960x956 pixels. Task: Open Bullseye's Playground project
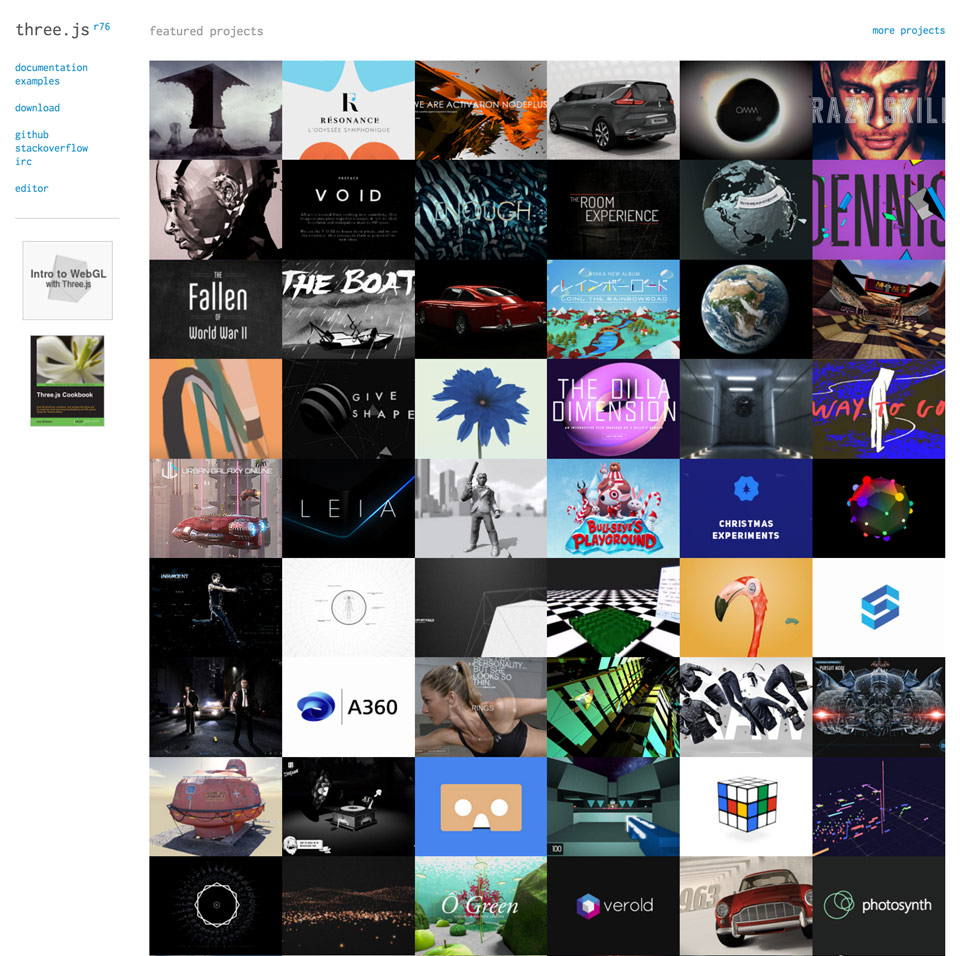[613, 508]
